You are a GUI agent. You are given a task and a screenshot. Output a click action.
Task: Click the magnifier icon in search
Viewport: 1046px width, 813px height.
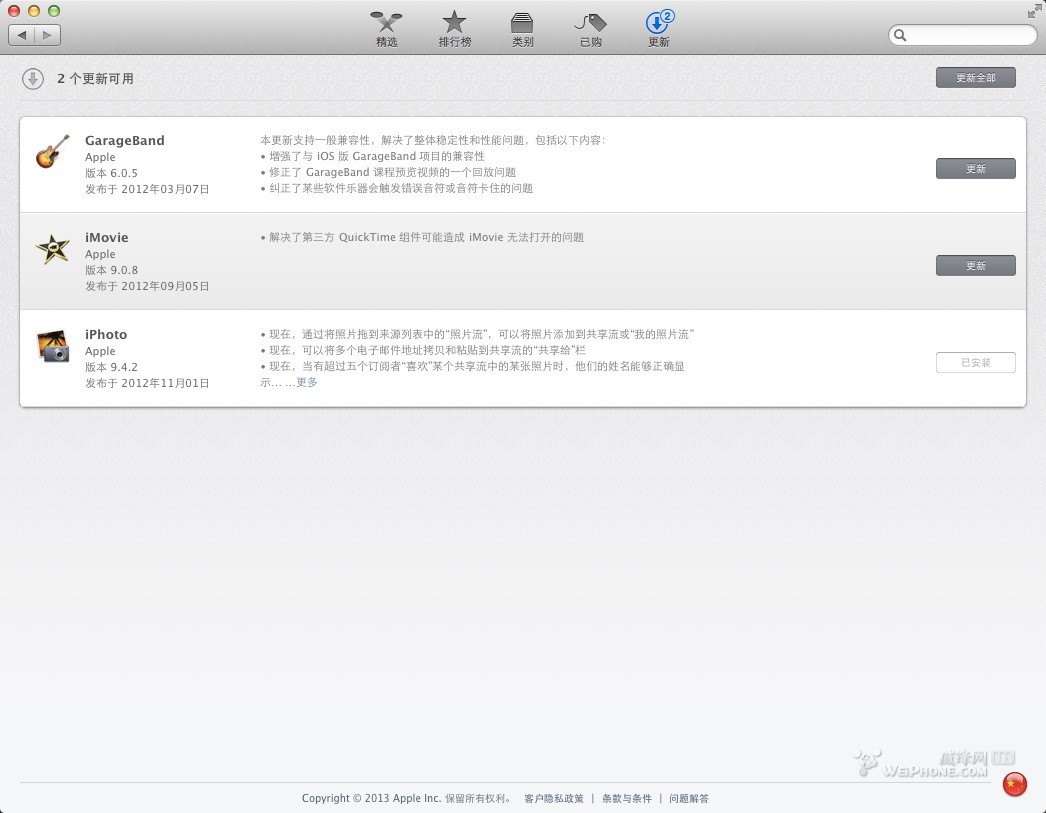click(x=900, y=35)
